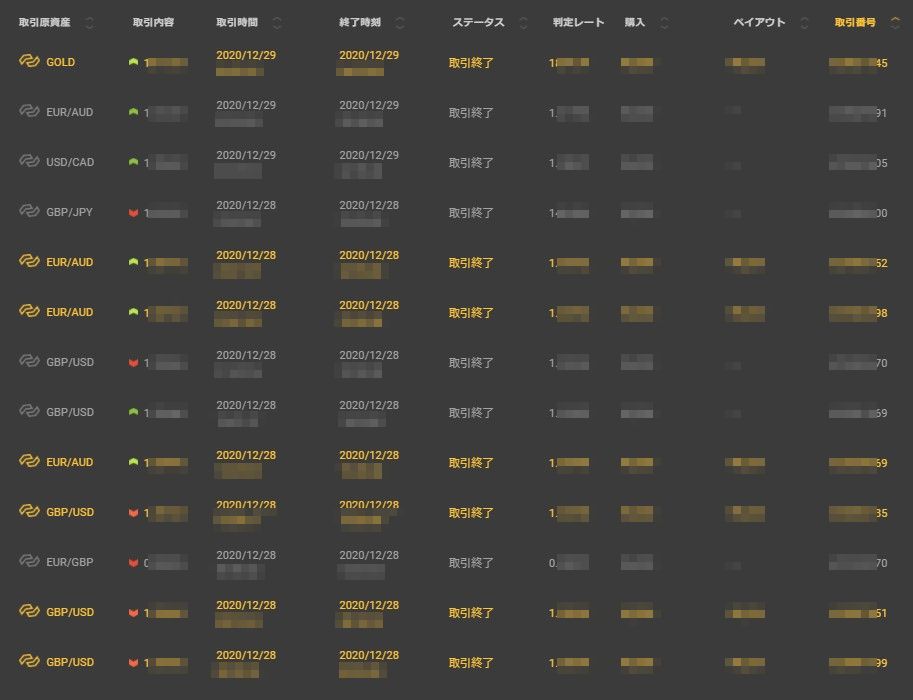Select the 取引内容 column header

153,22
